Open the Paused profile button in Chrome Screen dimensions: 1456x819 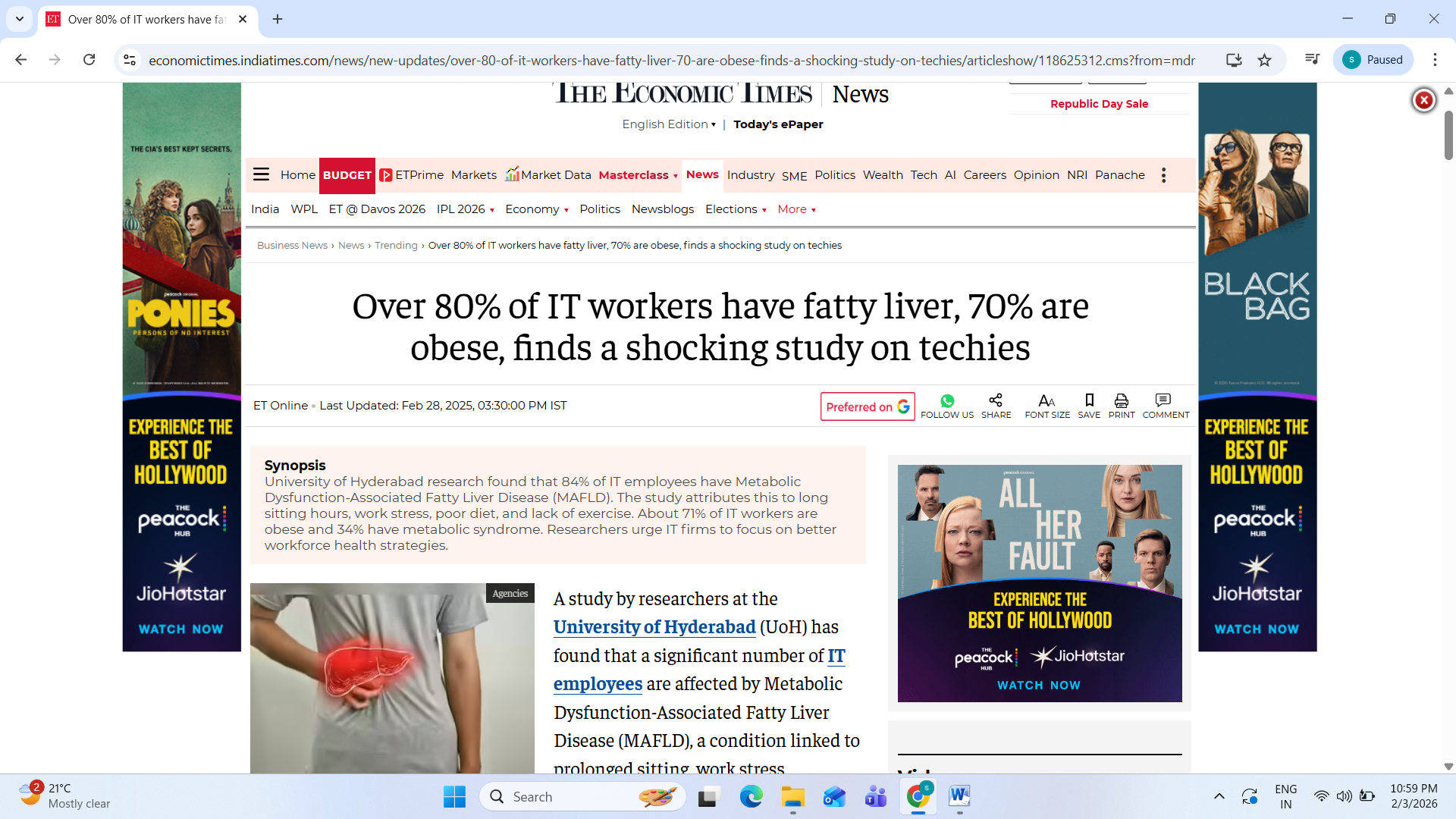pyautogui.click(x=1373, y=60)
